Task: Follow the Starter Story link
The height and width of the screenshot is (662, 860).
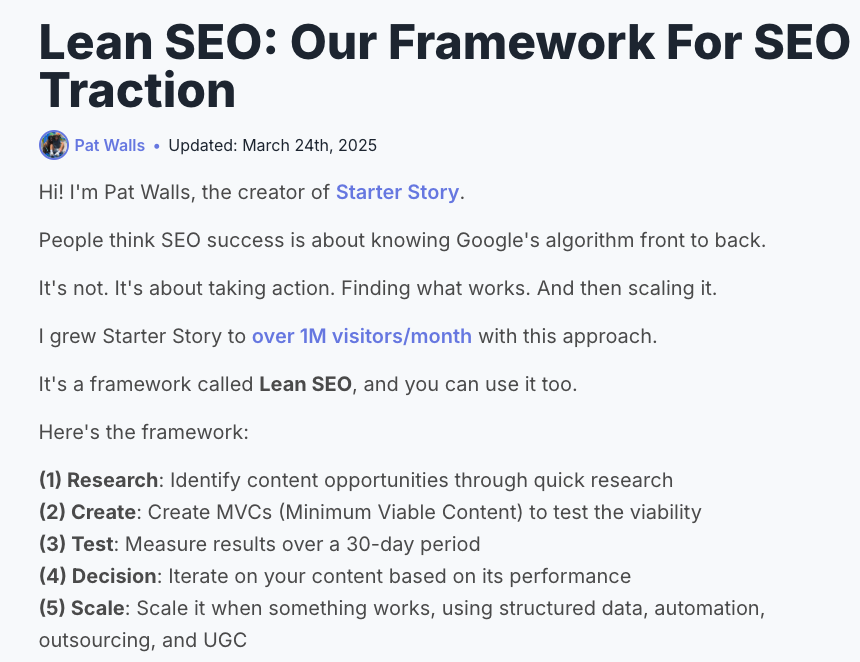Action: 397,193
